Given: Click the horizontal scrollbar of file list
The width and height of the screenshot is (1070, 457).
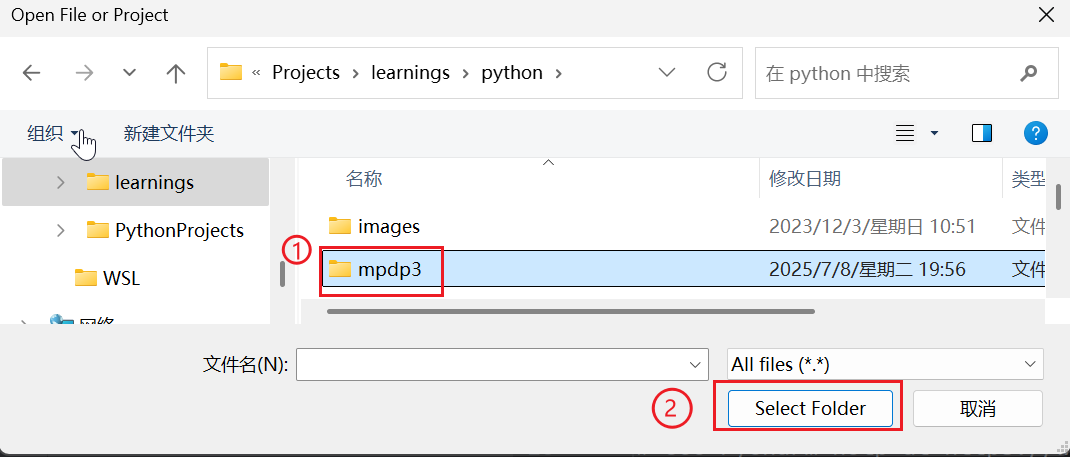Looking at the screenshot, I should click(x=570, y=312).
